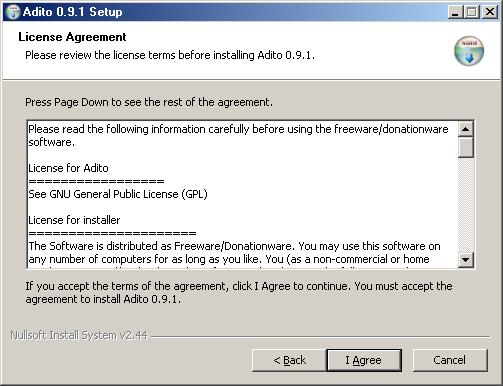Image resolution: width=503 pixels, height=386 pixels.
Task: Click the 'Nullsoft Install System v2.44' label
Action: coord(79,335)
